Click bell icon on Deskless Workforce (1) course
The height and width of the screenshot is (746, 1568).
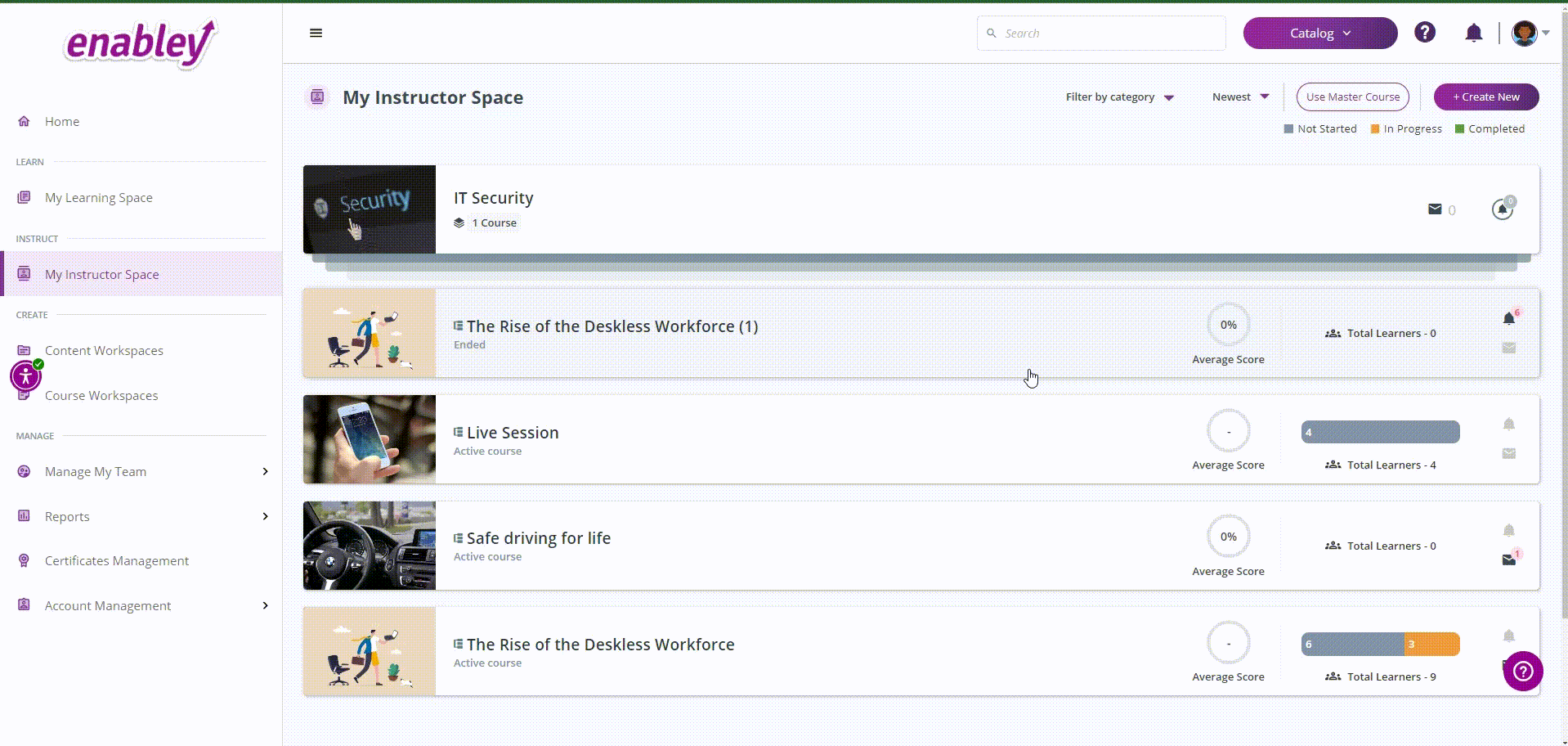click(1509, 318)
